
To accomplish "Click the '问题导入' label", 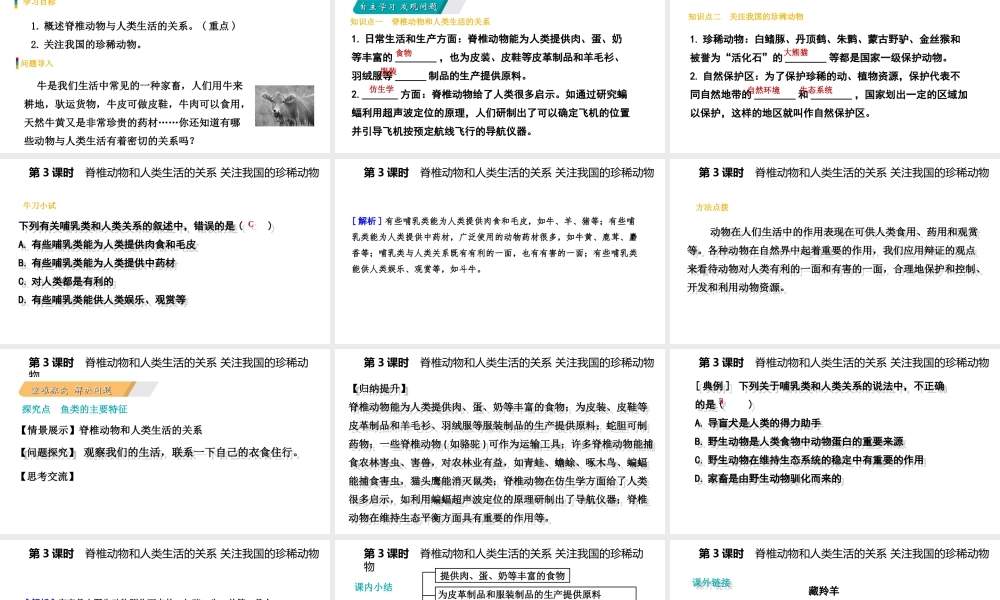I will click(36, 64).
